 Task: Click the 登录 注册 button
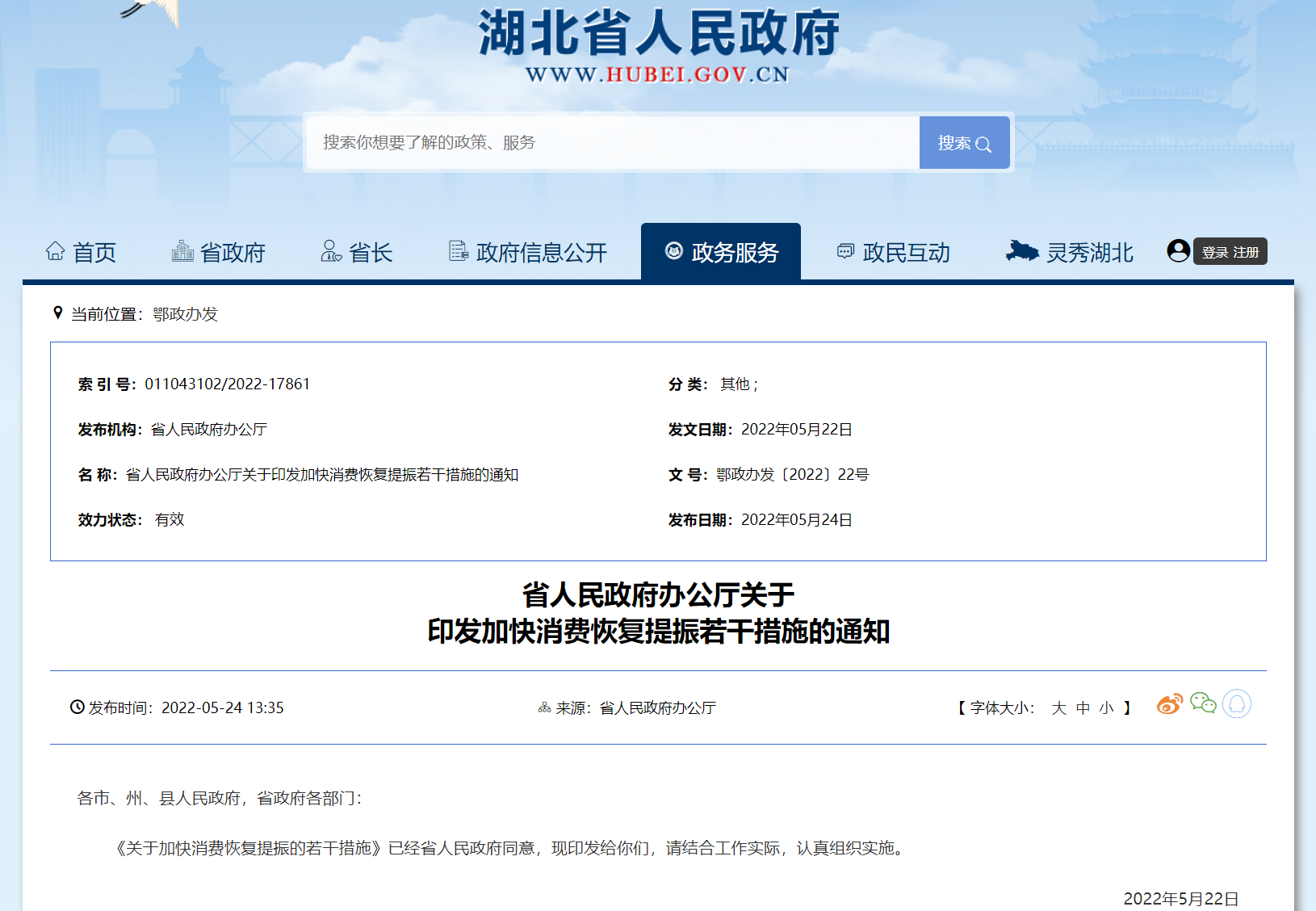tap(1230, 252)
